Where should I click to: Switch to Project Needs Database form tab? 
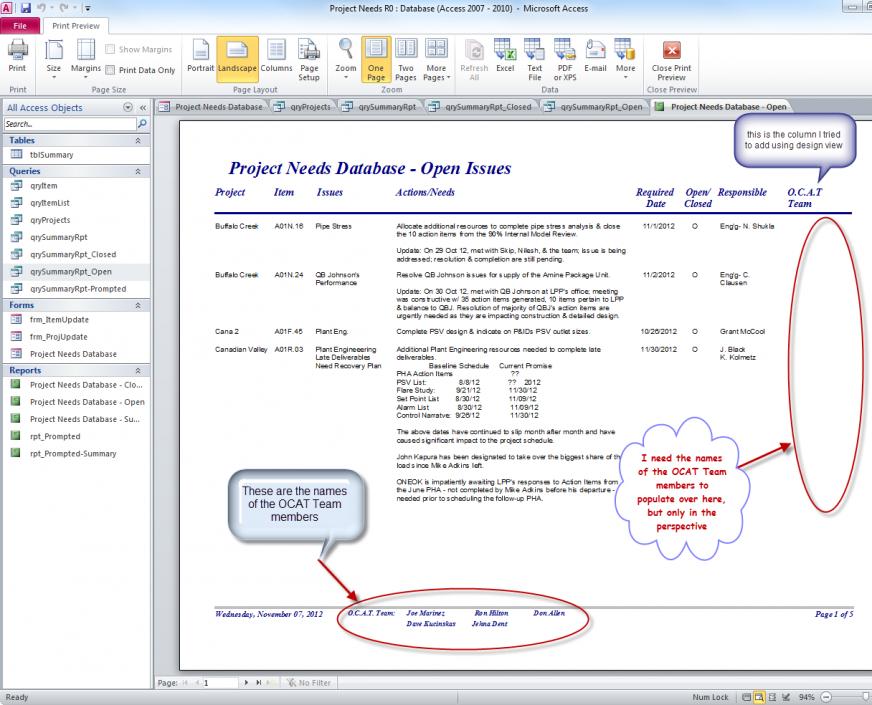tap(211, 107)
